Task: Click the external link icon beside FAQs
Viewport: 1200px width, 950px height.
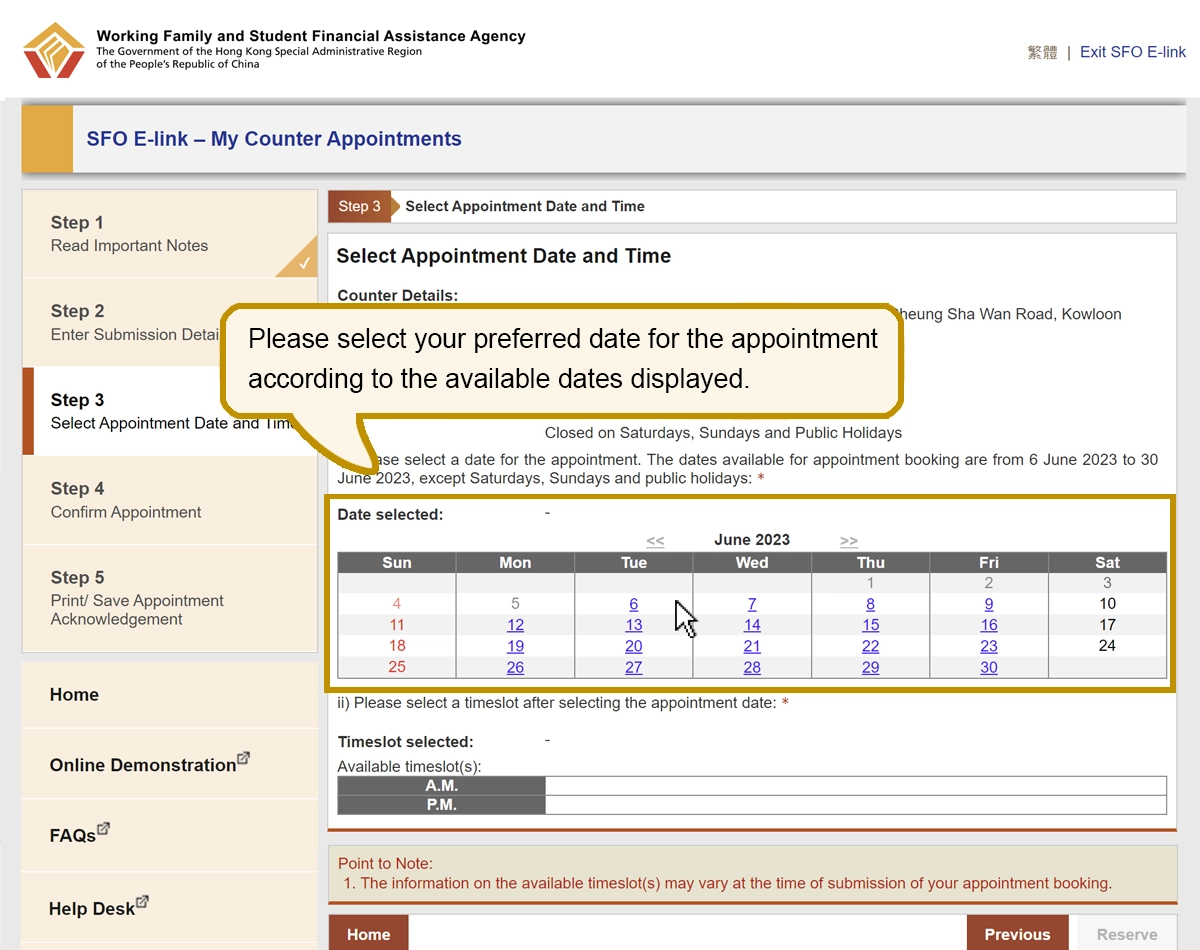Action: [103, 829]
